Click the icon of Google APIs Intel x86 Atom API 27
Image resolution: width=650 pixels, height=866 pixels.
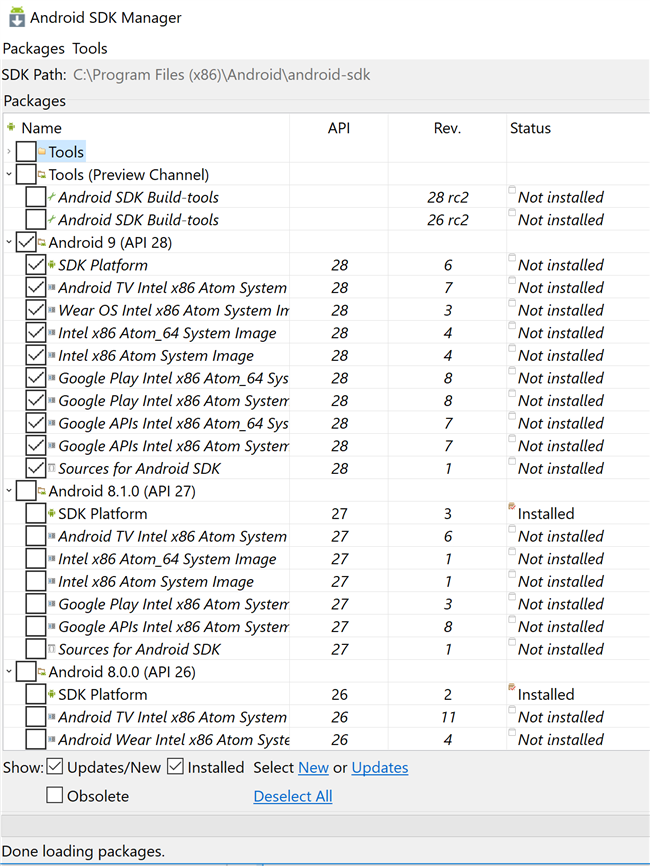point(51,626)
